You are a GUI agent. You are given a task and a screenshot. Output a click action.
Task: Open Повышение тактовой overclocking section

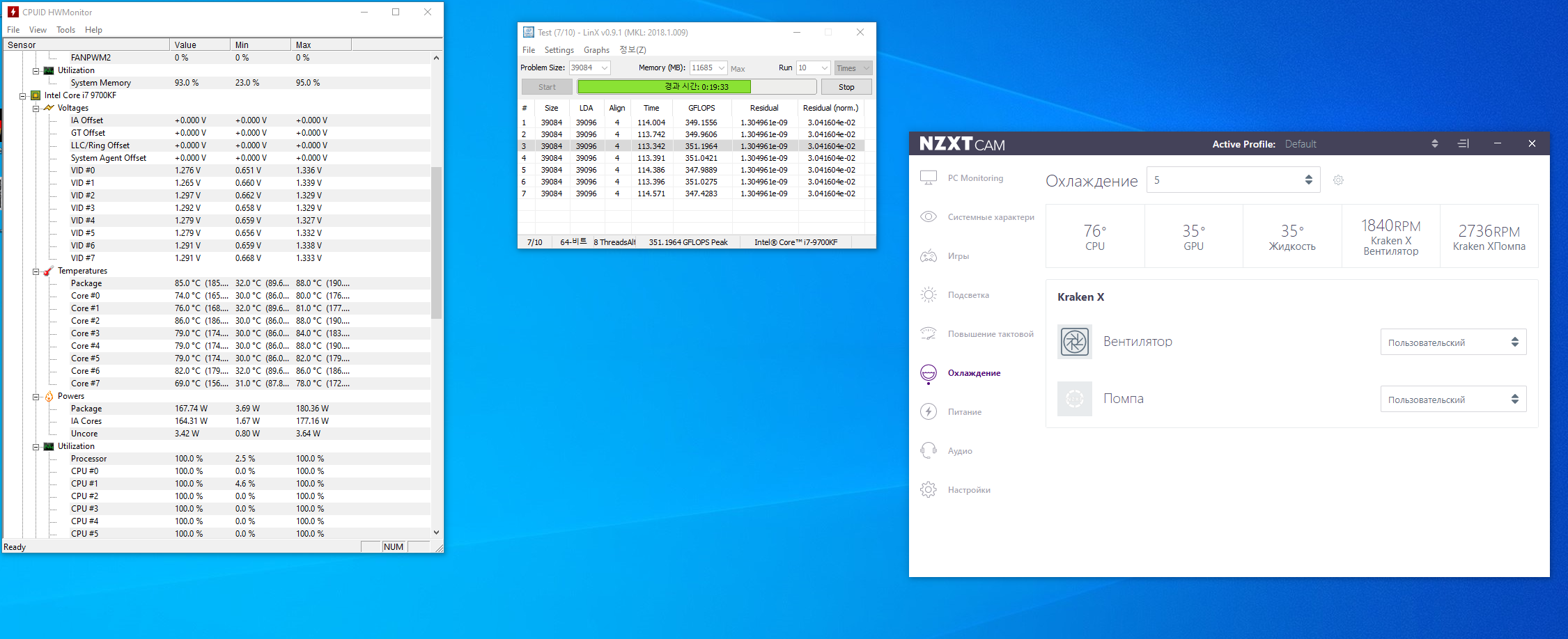991,334
